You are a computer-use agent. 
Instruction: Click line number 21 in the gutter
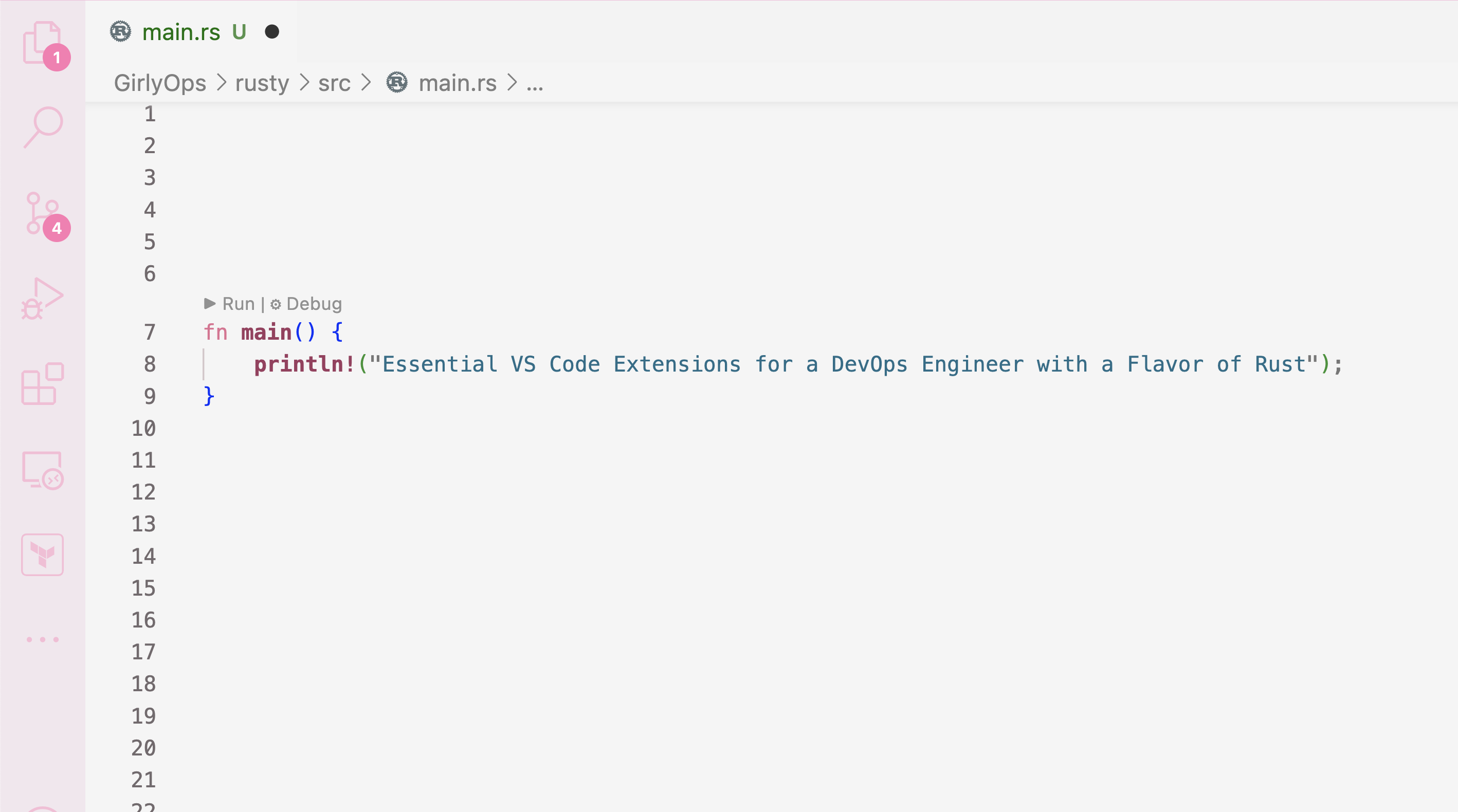[x=143, y=780]
